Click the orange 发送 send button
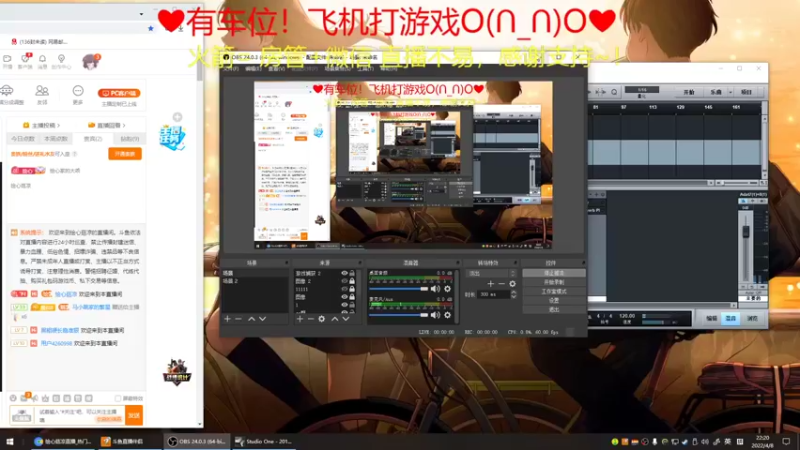 tap(134, 415)
